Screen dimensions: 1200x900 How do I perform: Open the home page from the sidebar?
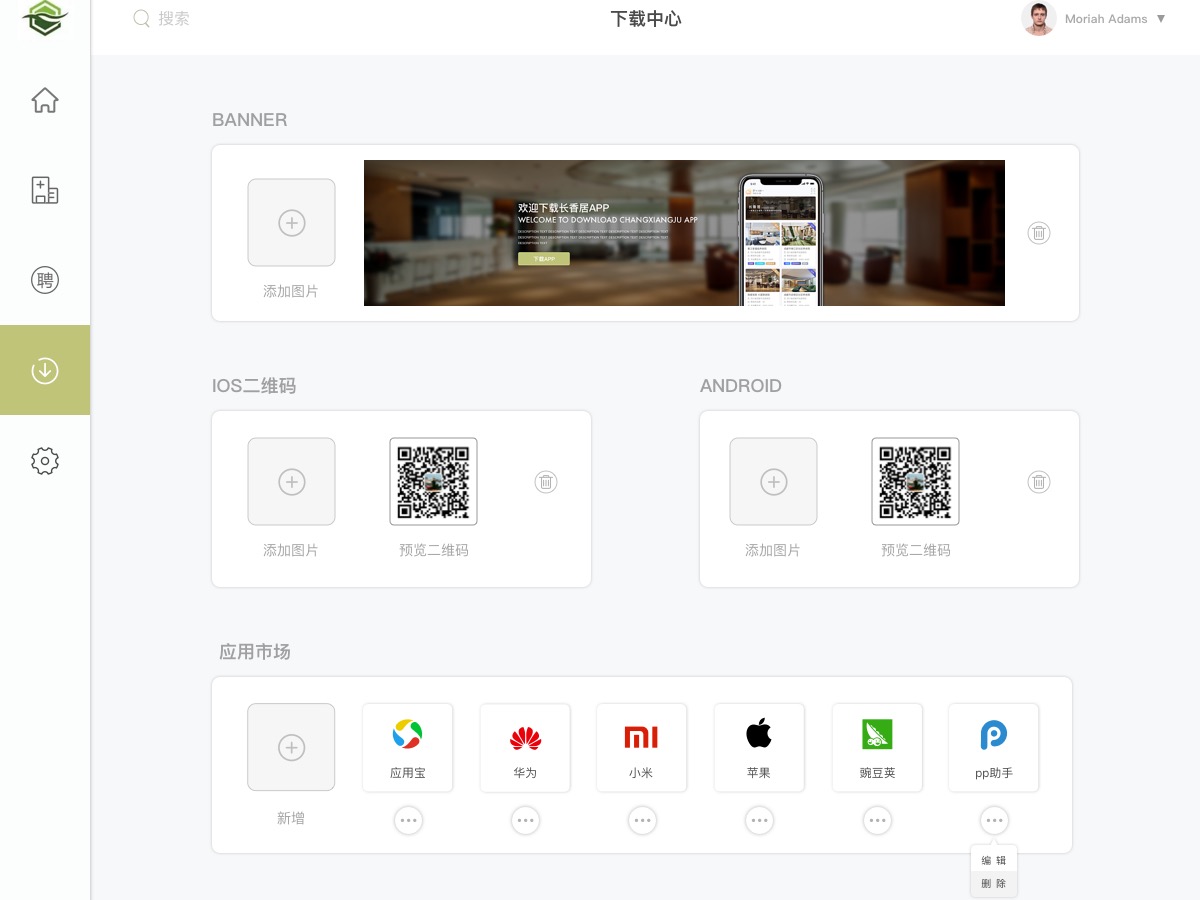coord(45,100)
